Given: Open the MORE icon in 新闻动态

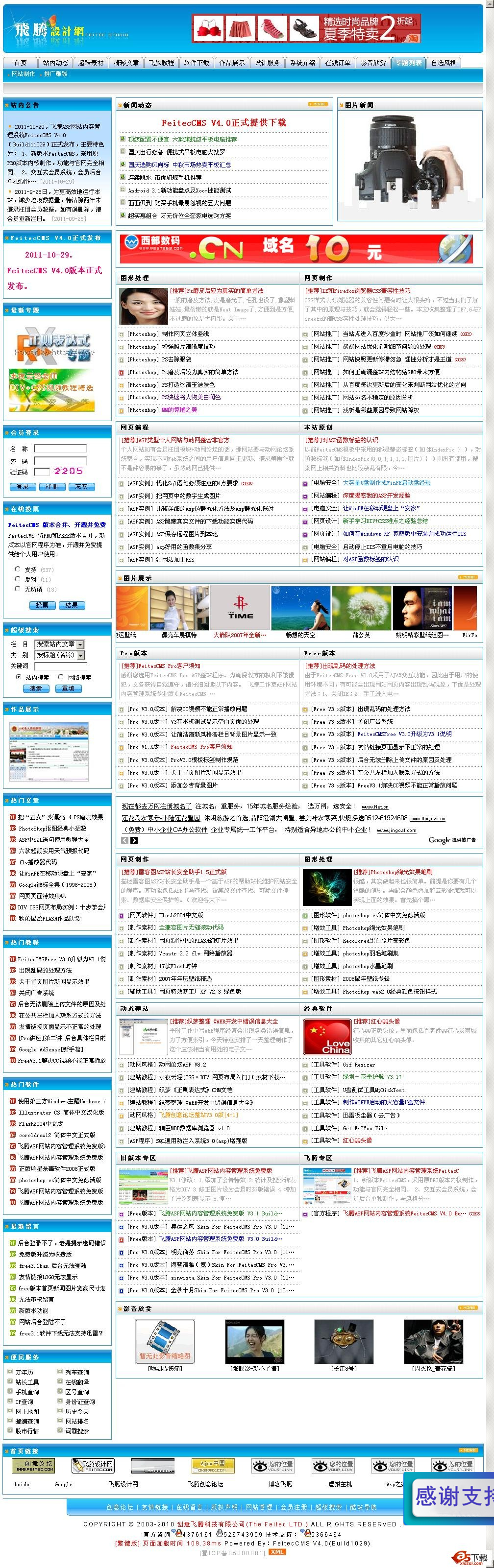Looking at the screenshot, I should coord(318,104).
